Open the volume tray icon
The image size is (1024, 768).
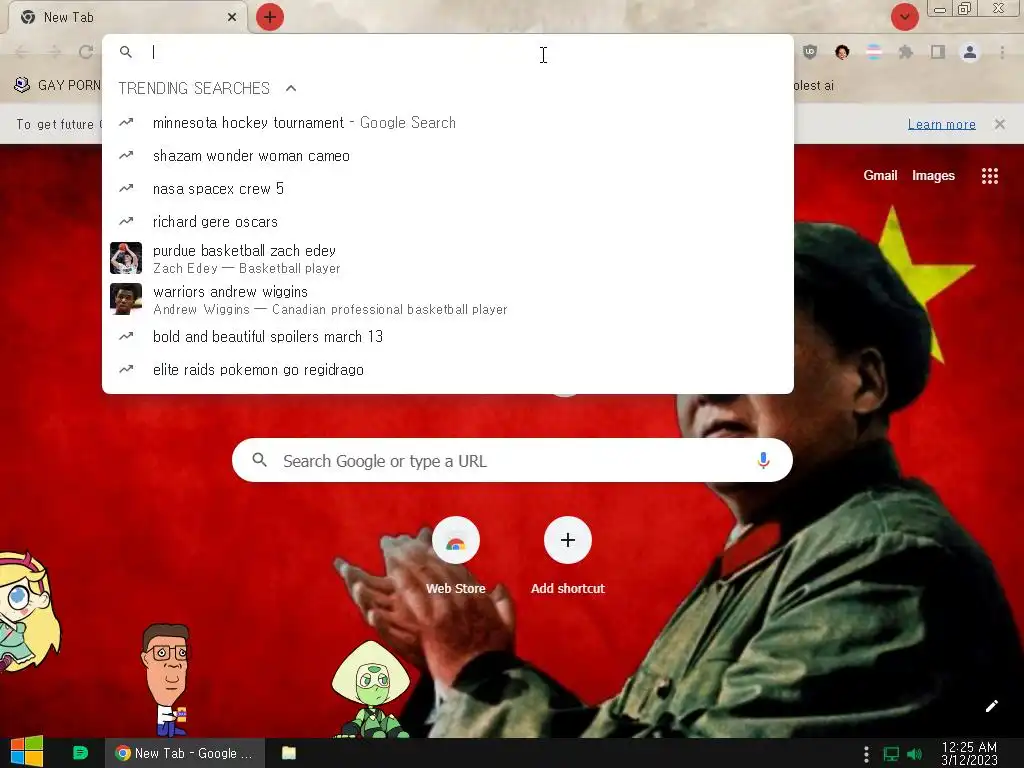[914, 754]
